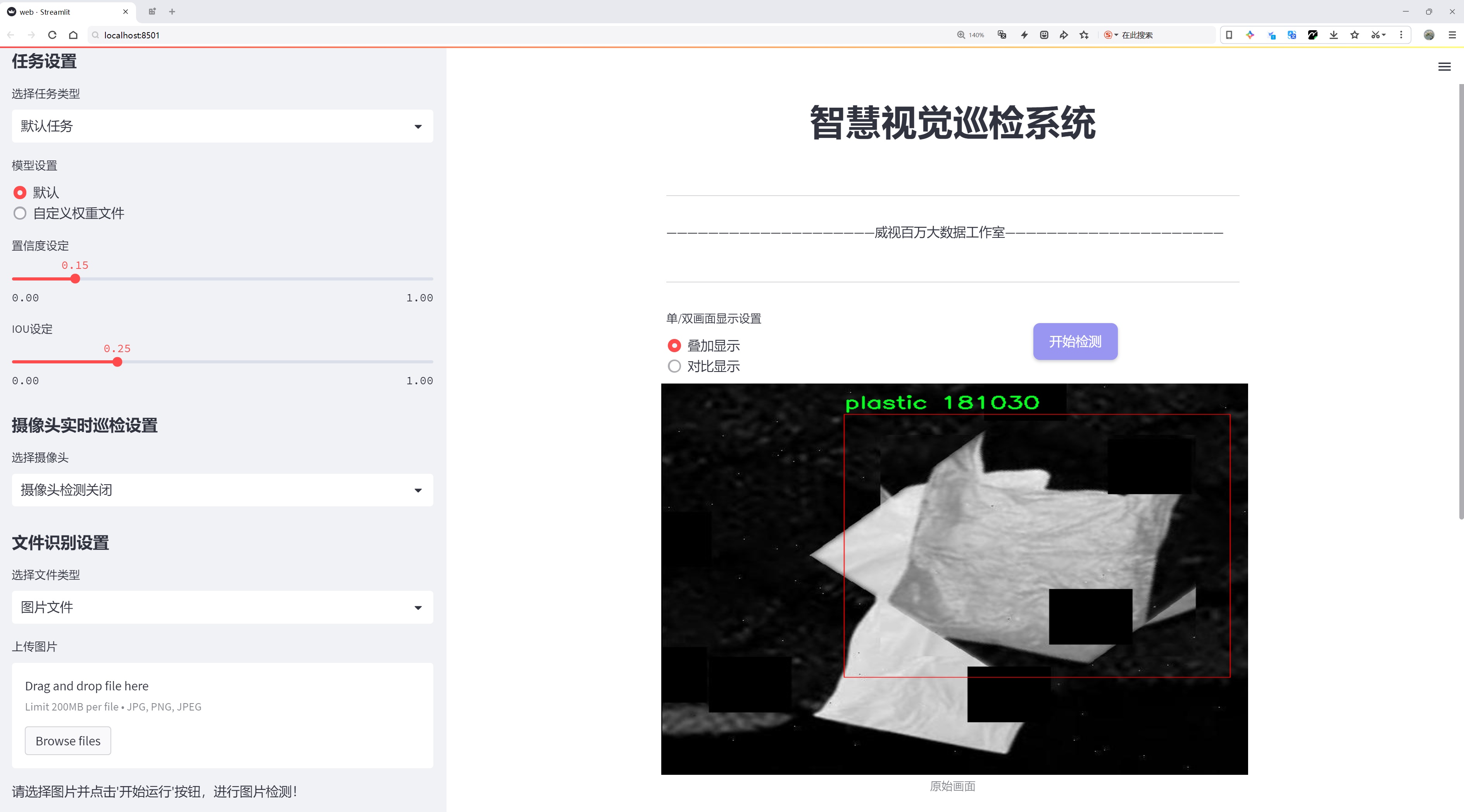Open the 默认任务 task type dropdown
Image resolution: width=1464 pixels, height=812 pixels.
[222, 126]
